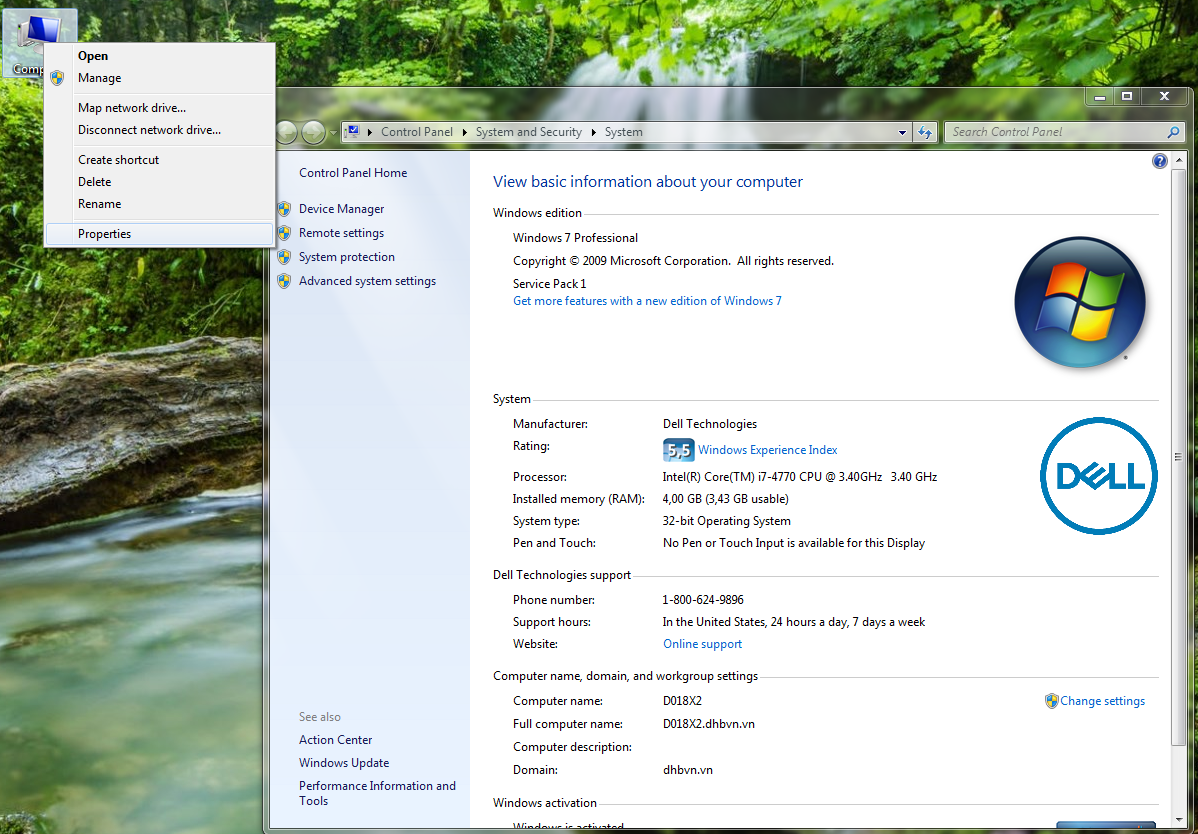Click the 4,00 GB installed memory value

point(726,499)
